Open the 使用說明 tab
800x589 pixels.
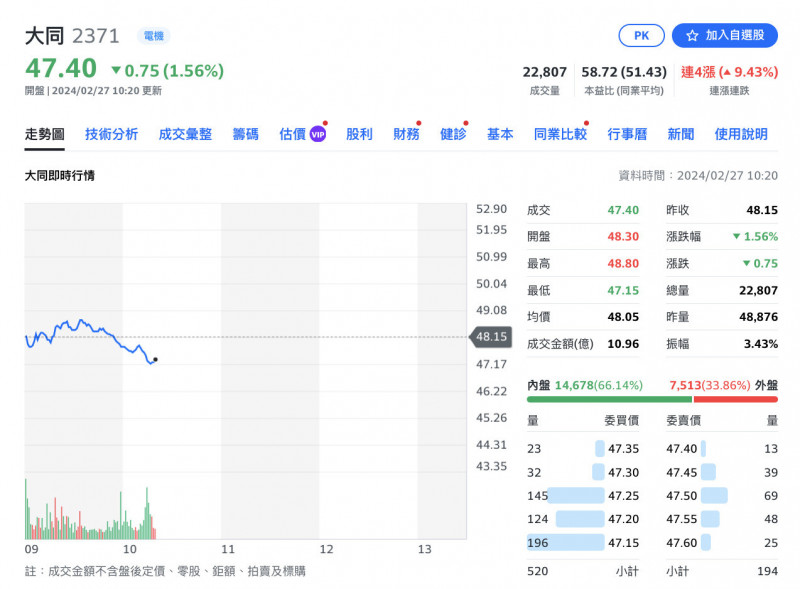coord(741,134)
